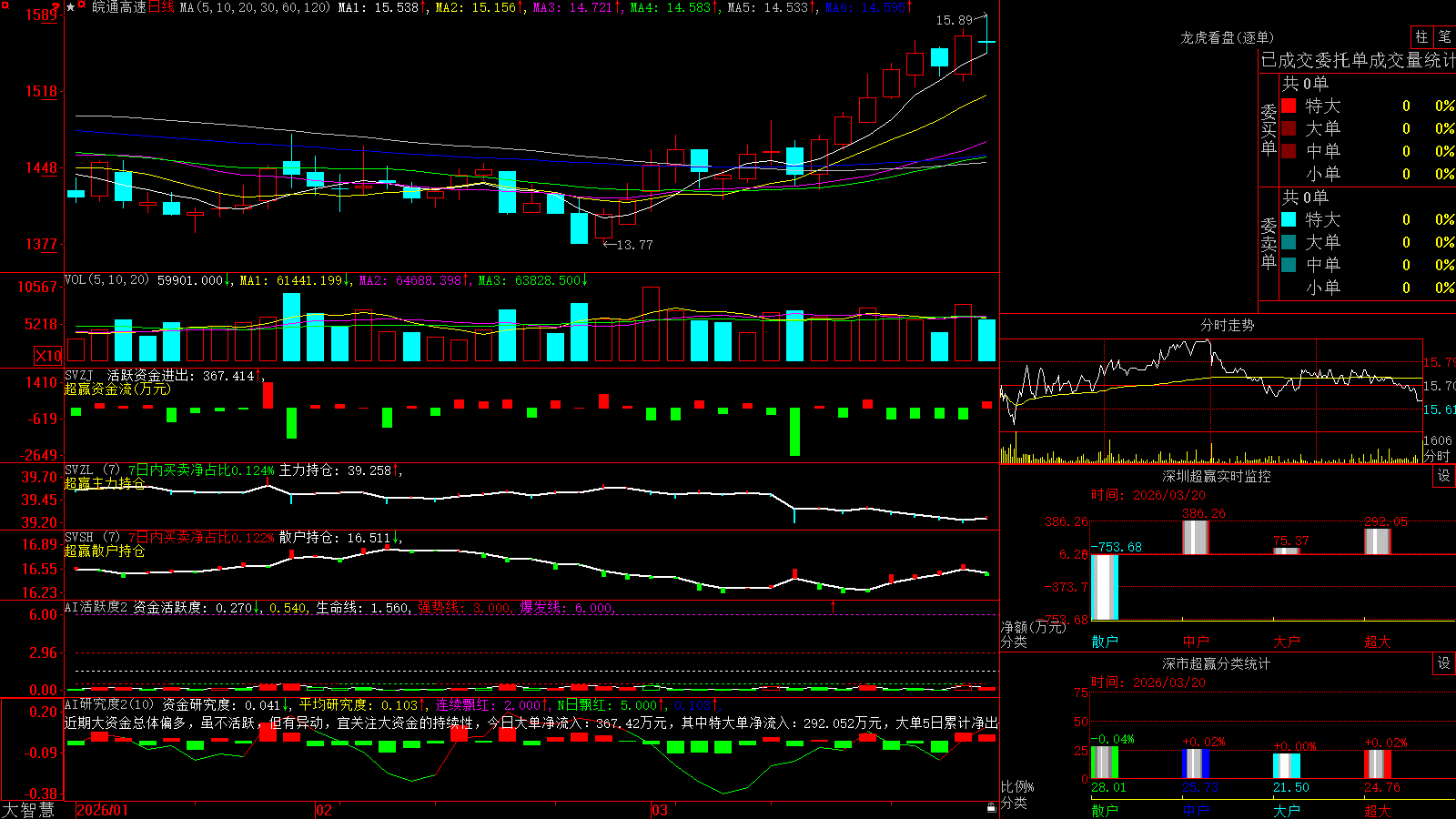Click the lock icon on the timeline
Screen dimensions: 1456x819
pyautogui.click(x=992, y=808)
